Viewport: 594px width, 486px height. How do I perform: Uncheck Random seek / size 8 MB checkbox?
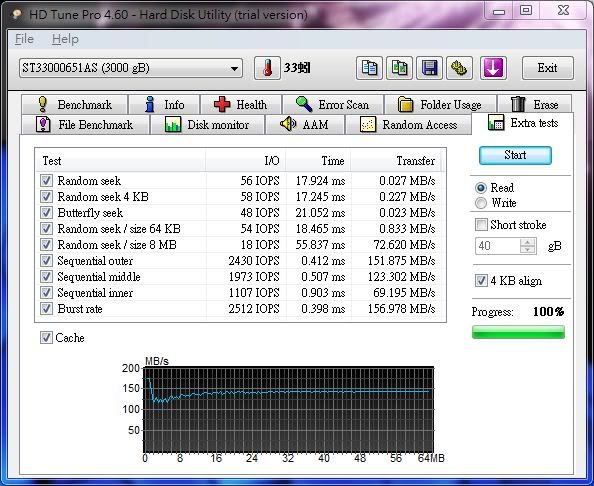(46, 245)
